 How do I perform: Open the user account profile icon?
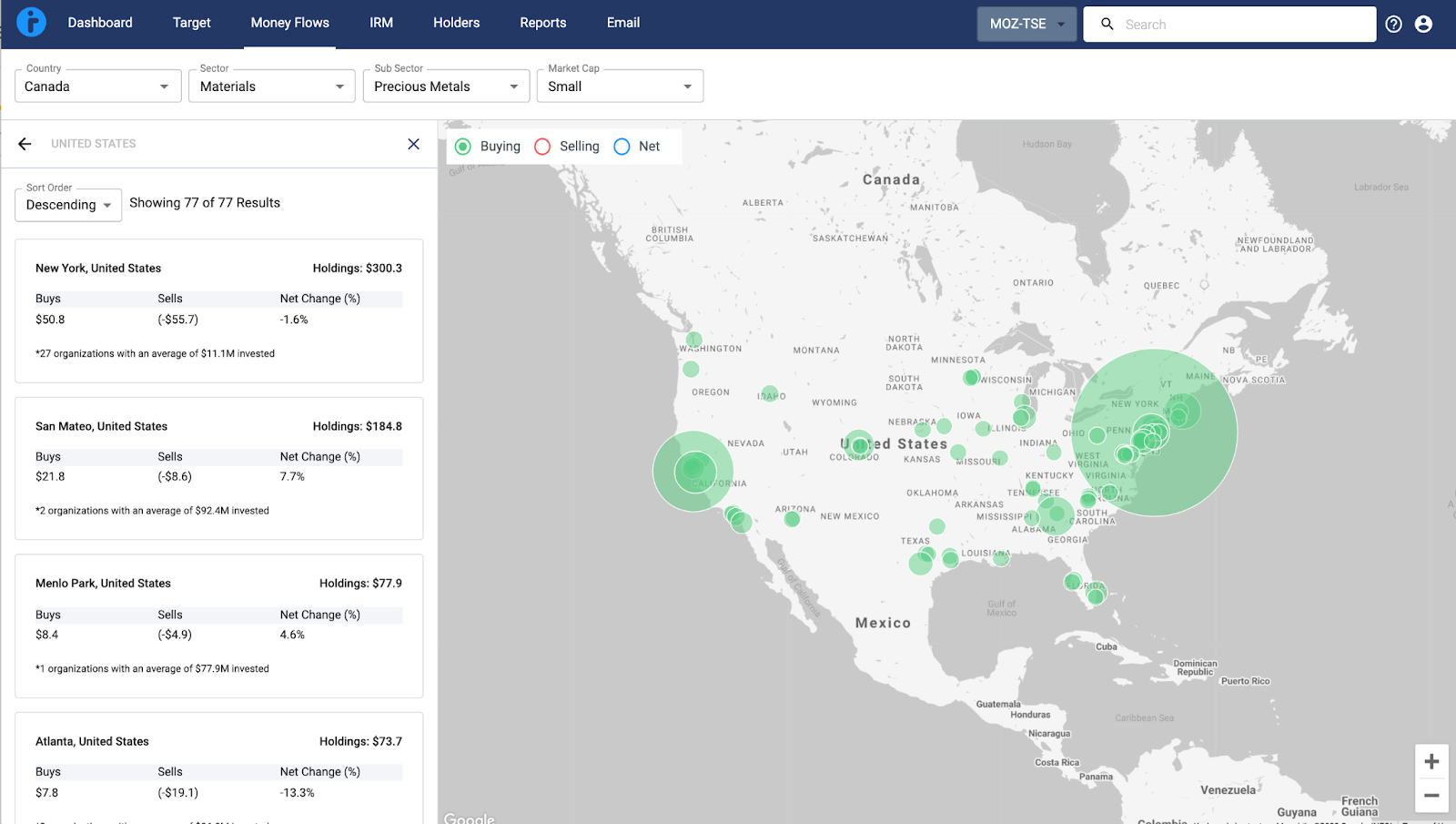pos(1424,24)
